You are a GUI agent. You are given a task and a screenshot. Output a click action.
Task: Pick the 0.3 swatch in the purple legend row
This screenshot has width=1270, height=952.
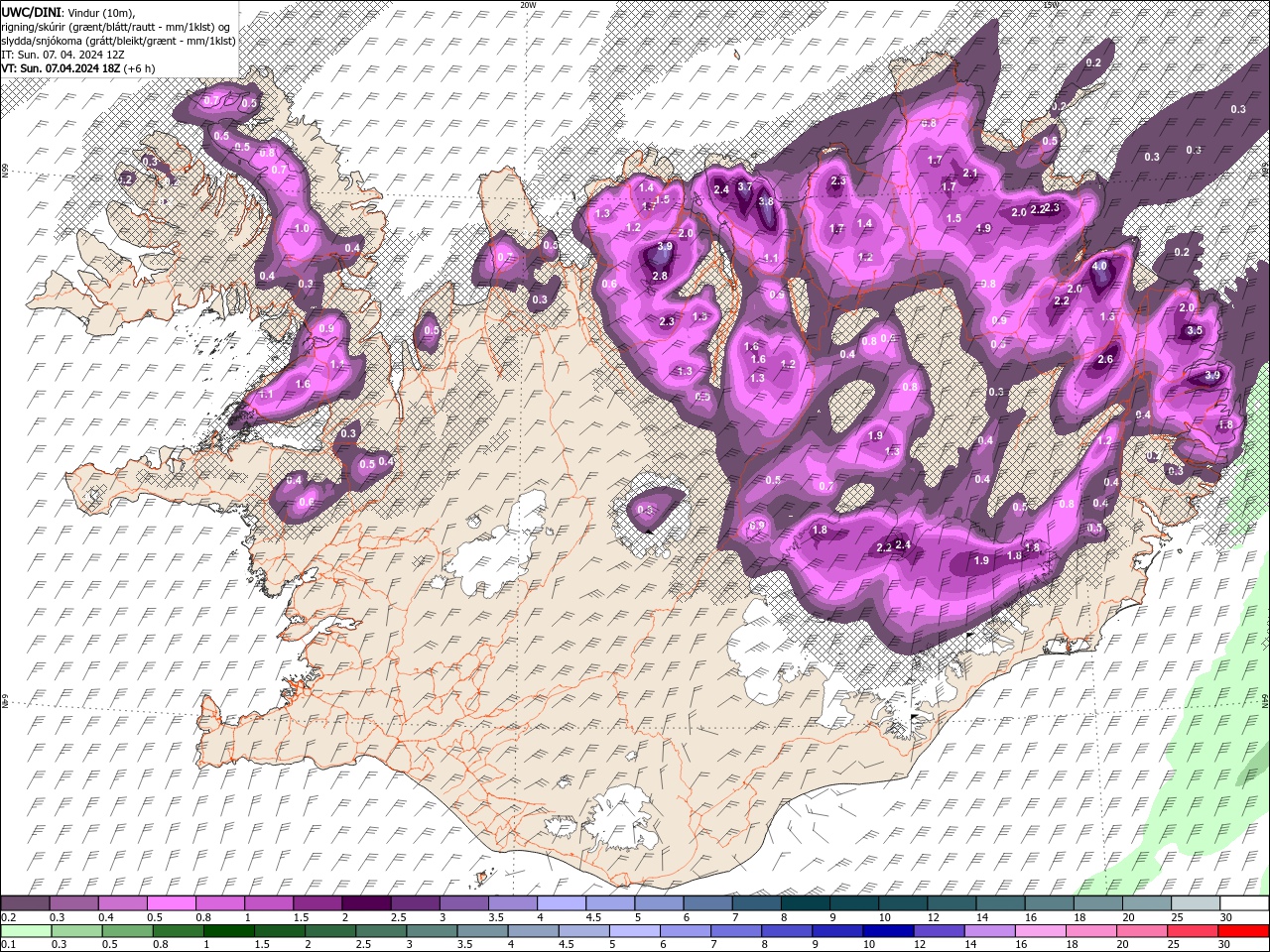(73, 903)
